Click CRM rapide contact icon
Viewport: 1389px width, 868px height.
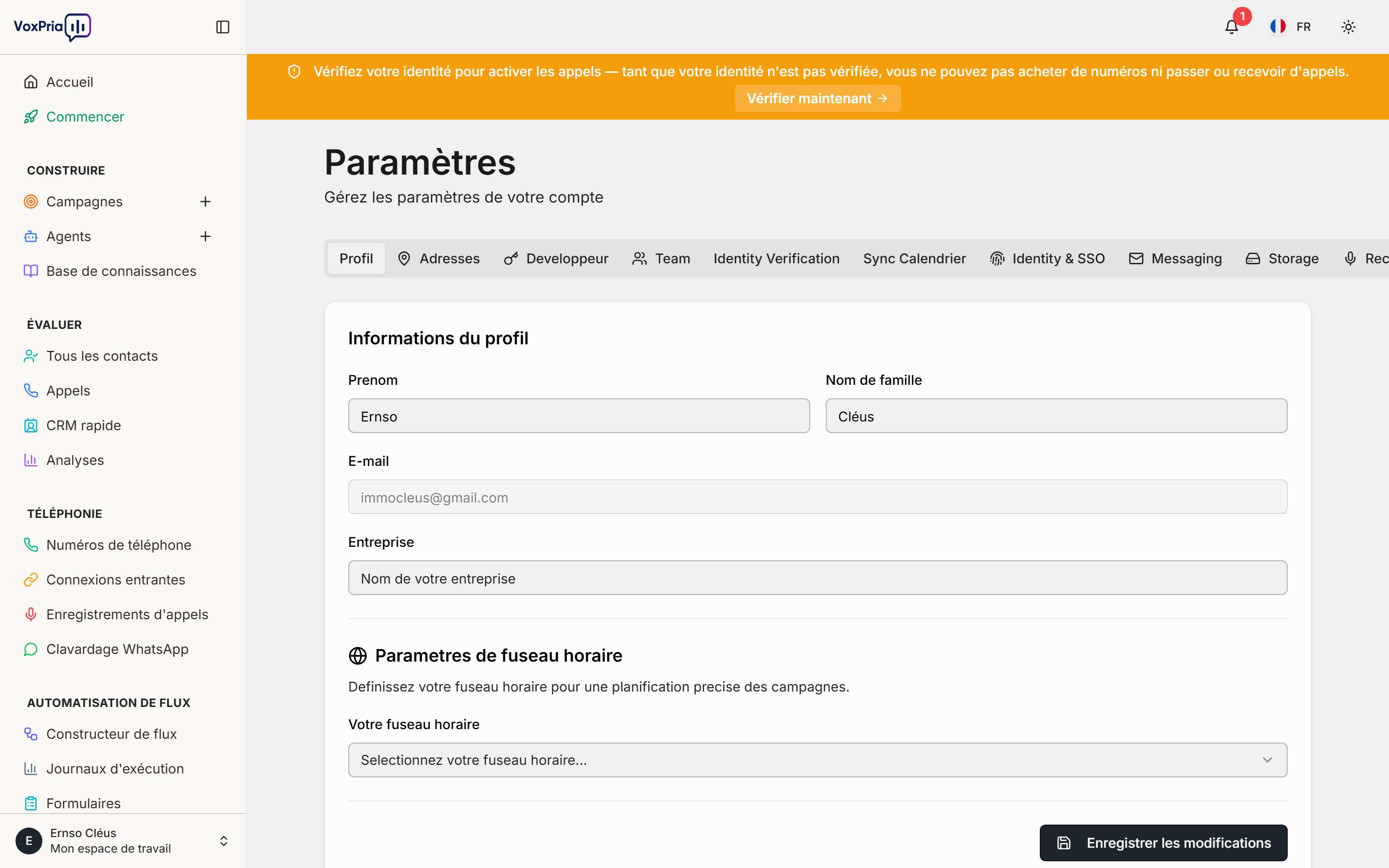pyautogui.click(x=31, y=425)
